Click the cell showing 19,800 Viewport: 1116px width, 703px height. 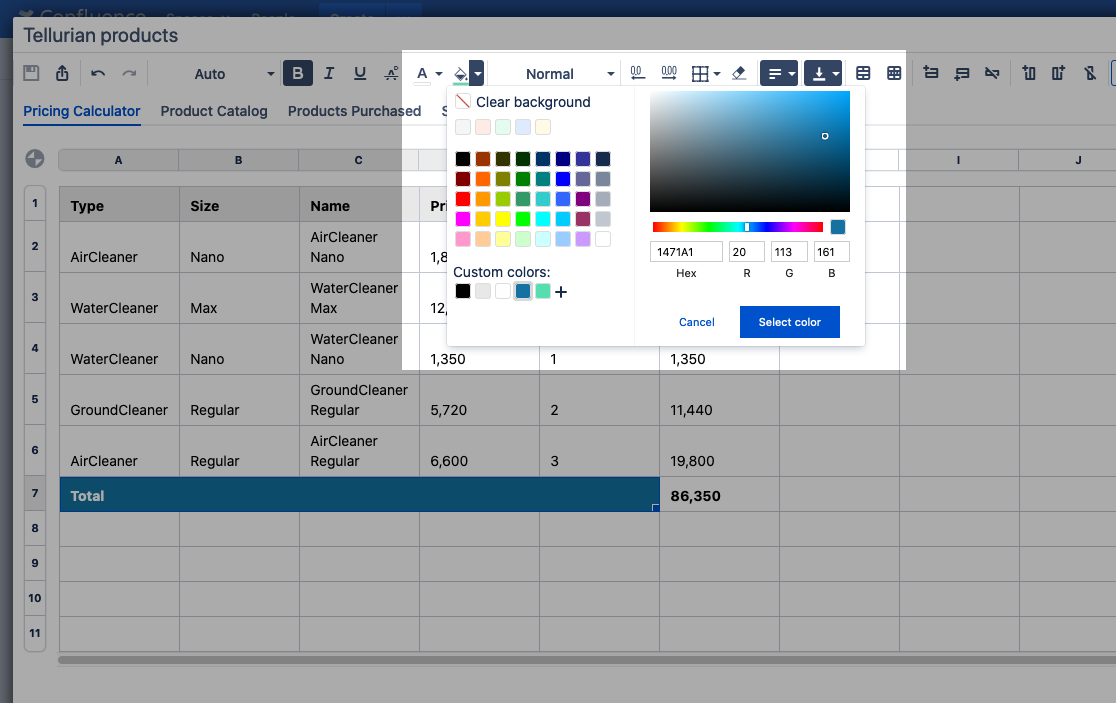coord(719,451)
